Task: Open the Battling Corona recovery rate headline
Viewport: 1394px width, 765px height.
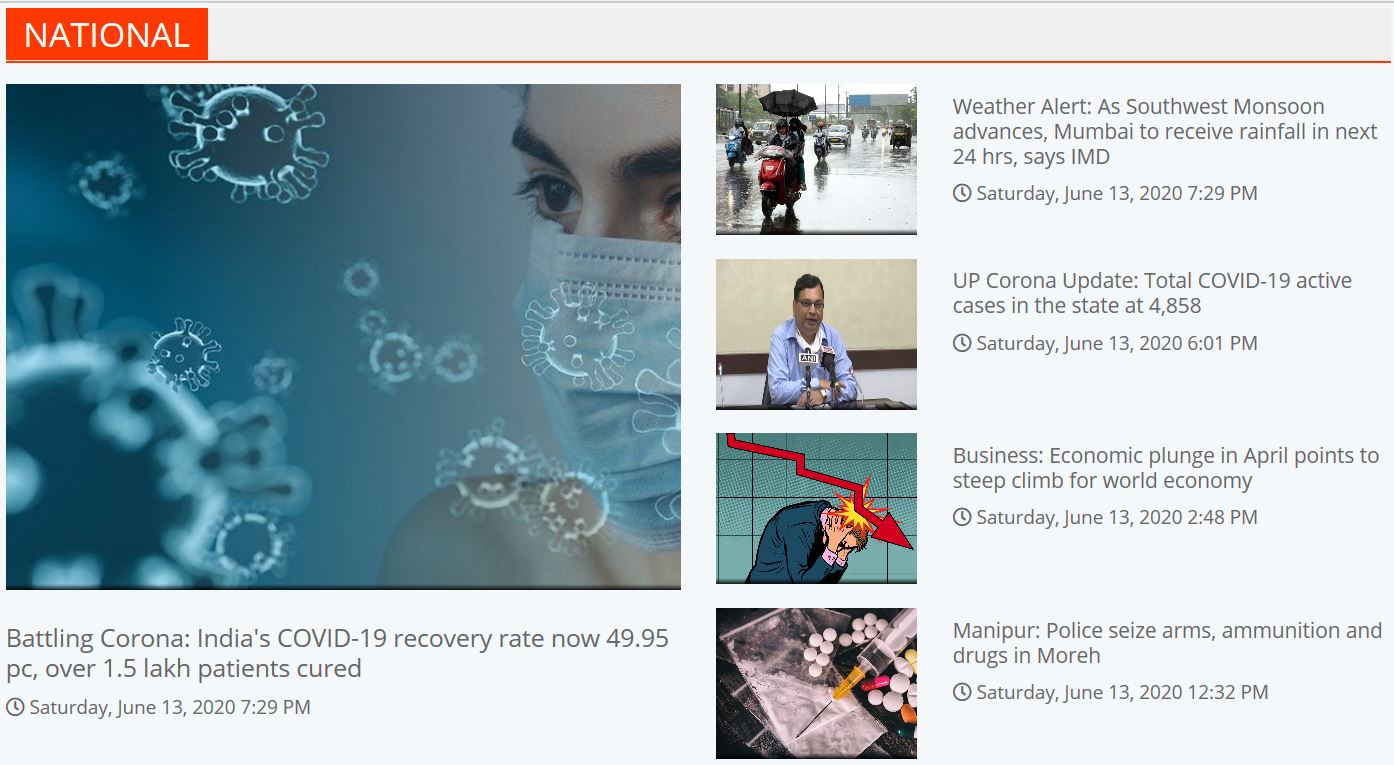Action: (x=337, y=653)
